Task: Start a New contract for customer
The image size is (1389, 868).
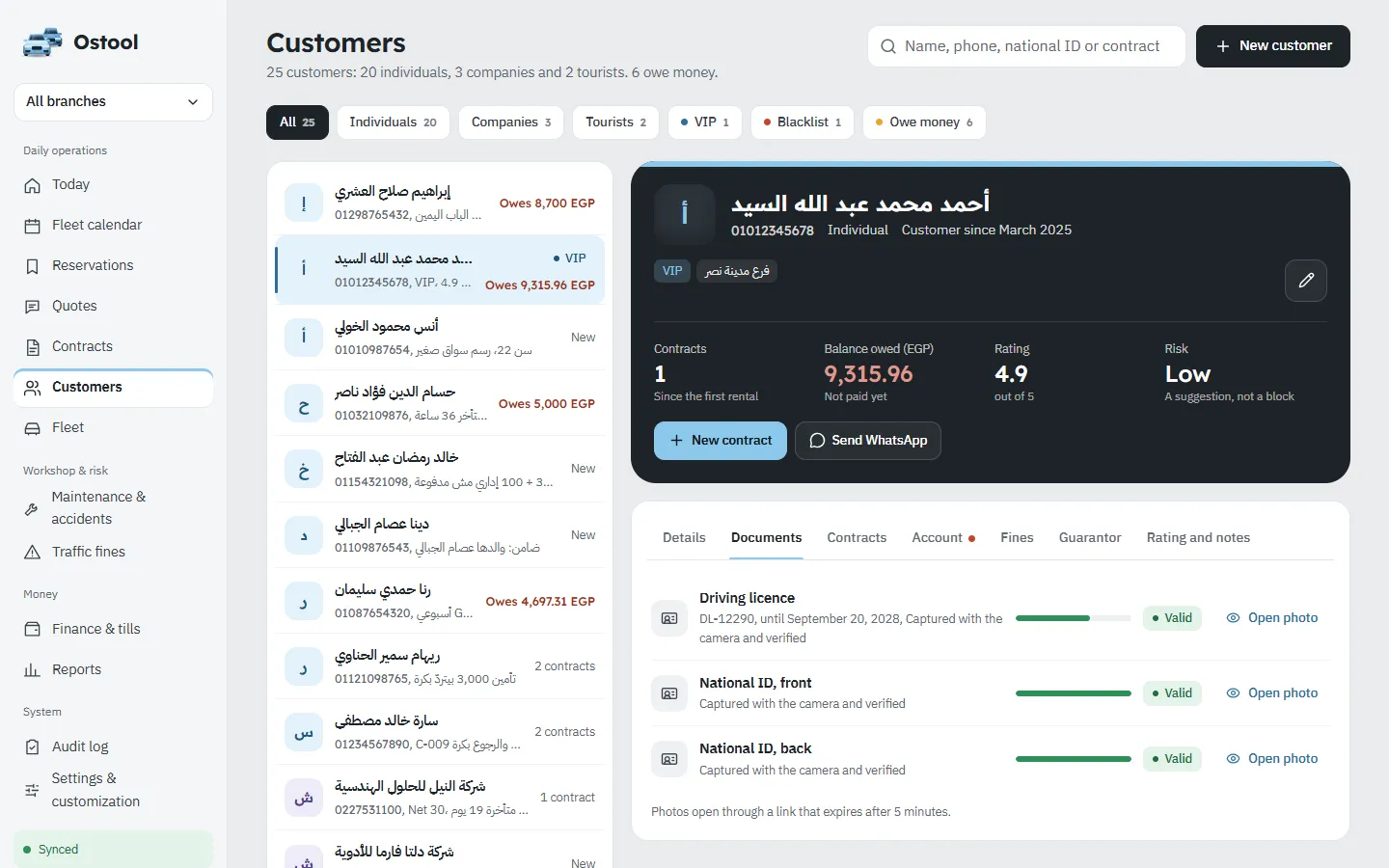Action: [721, 441]
